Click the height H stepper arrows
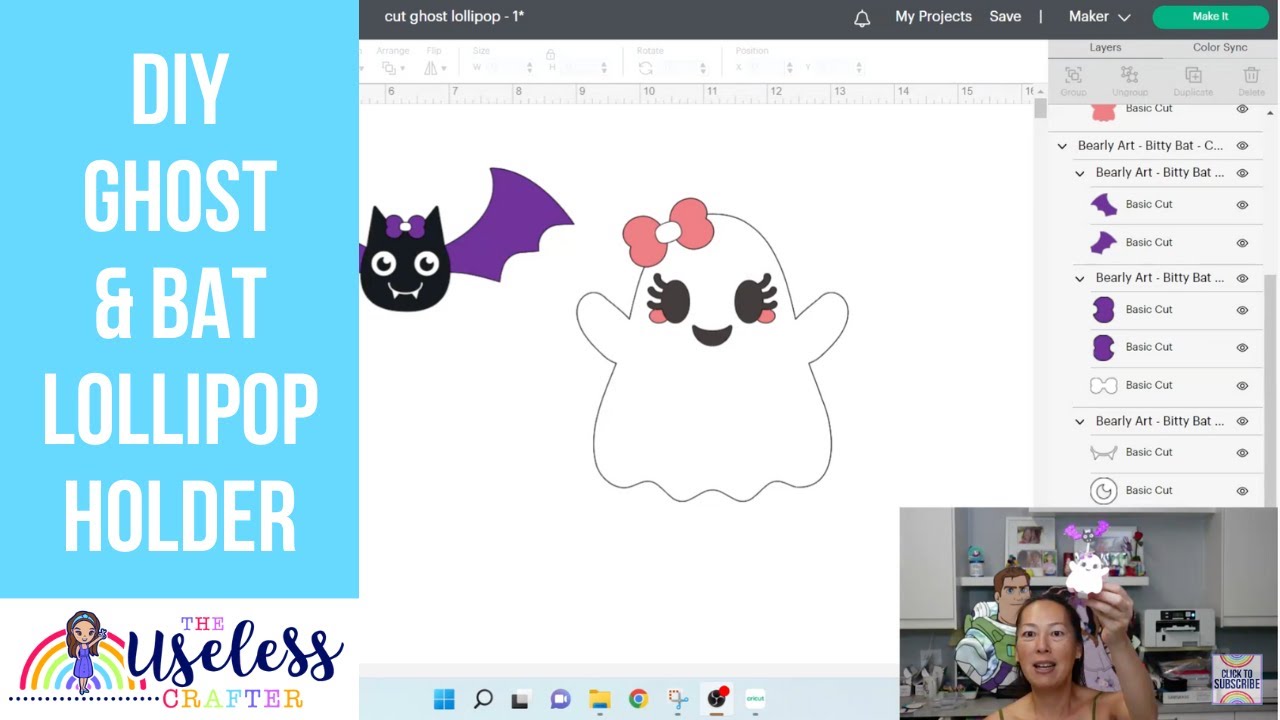This screenshot has width=1280, height=720. [604, 68]
